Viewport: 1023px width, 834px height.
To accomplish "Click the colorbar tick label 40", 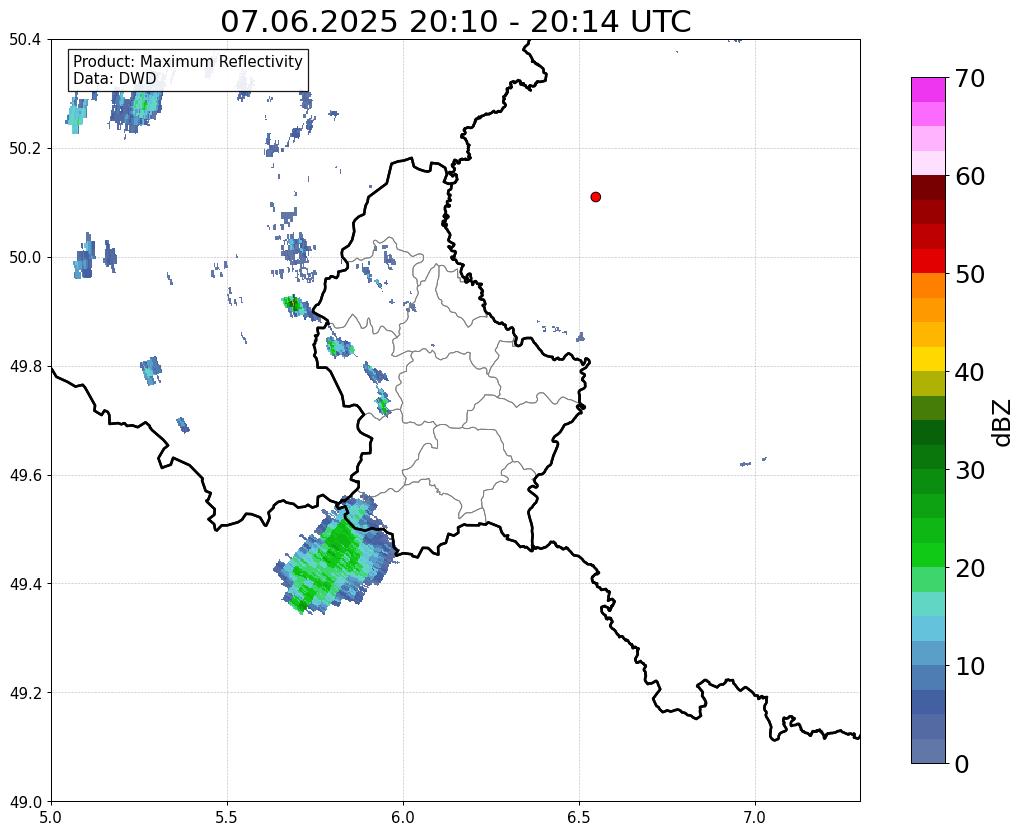I will pos(970,372).
